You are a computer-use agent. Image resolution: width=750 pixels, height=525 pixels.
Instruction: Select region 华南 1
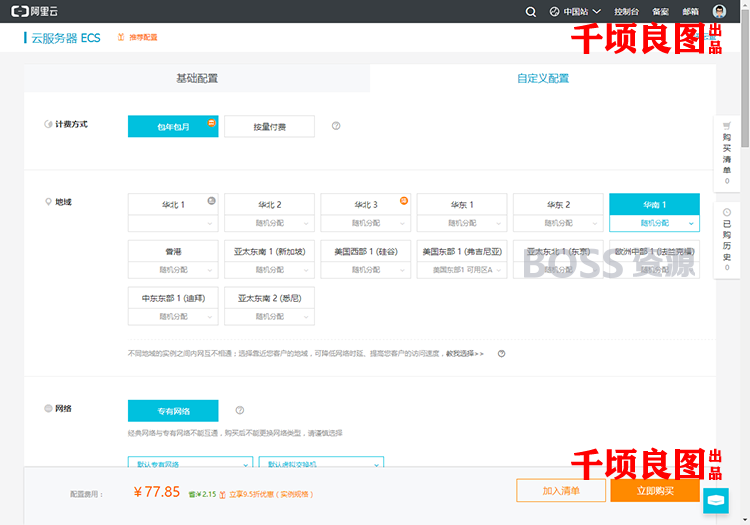[x=654, y=205]
